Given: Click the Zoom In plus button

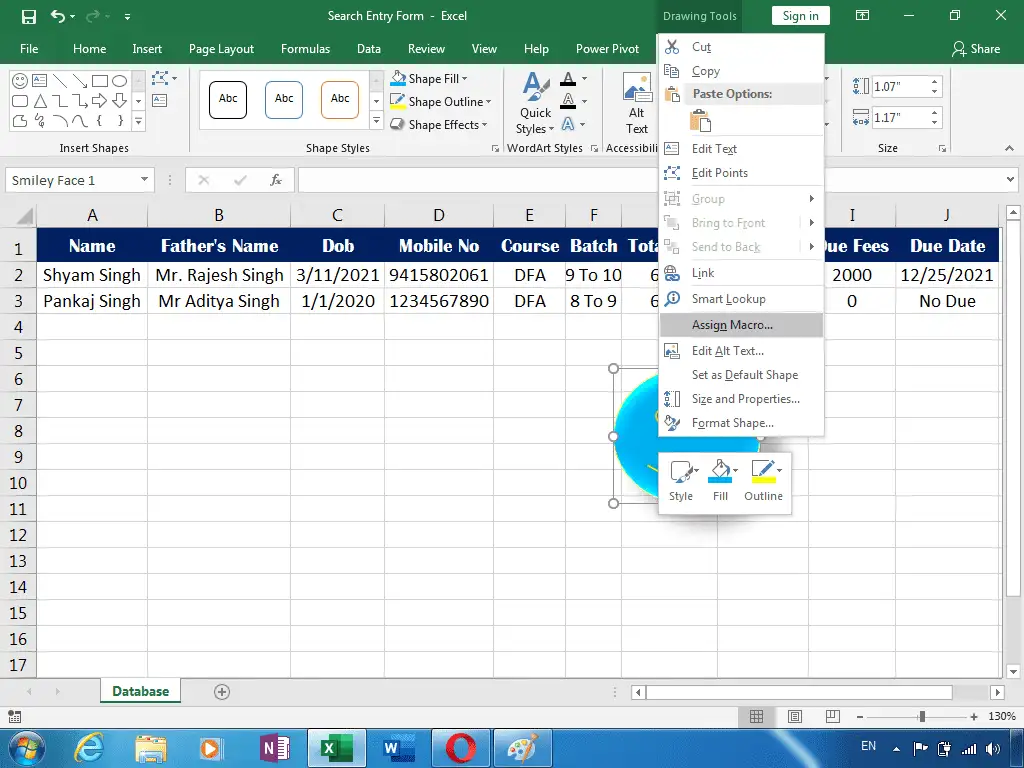Looking at the screenshot, I should 974,716.
